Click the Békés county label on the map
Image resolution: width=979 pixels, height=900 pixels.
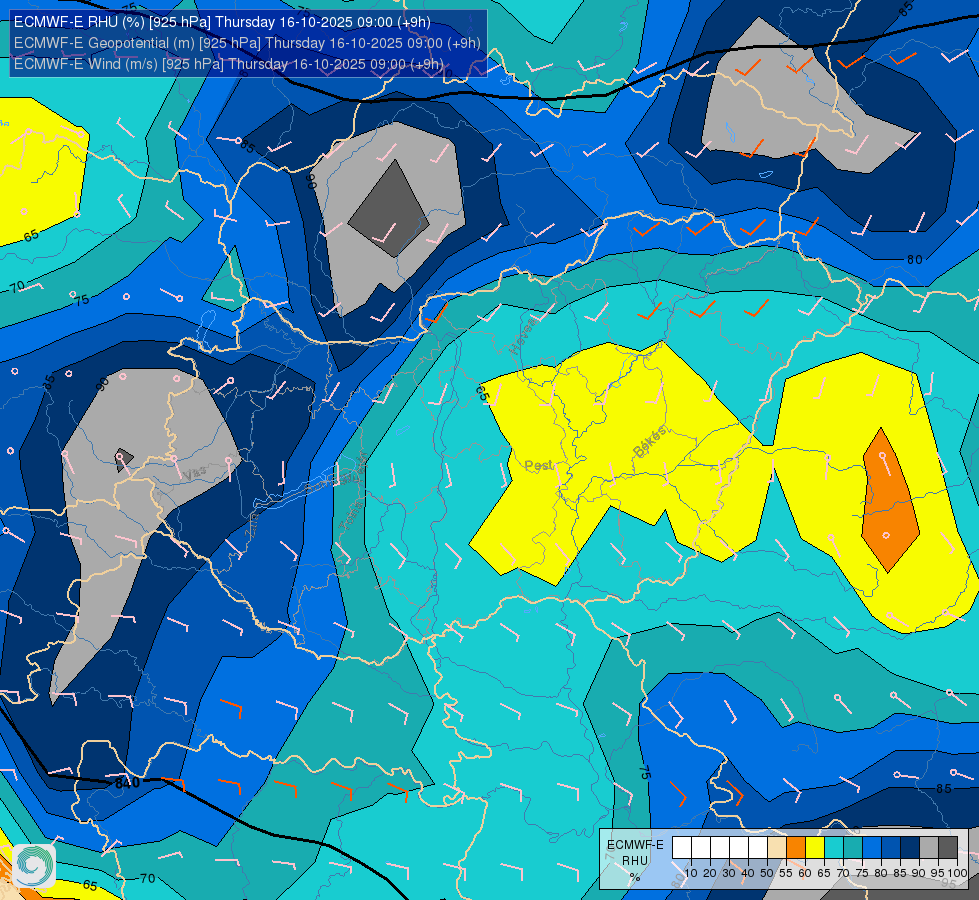tap(650, 442)
